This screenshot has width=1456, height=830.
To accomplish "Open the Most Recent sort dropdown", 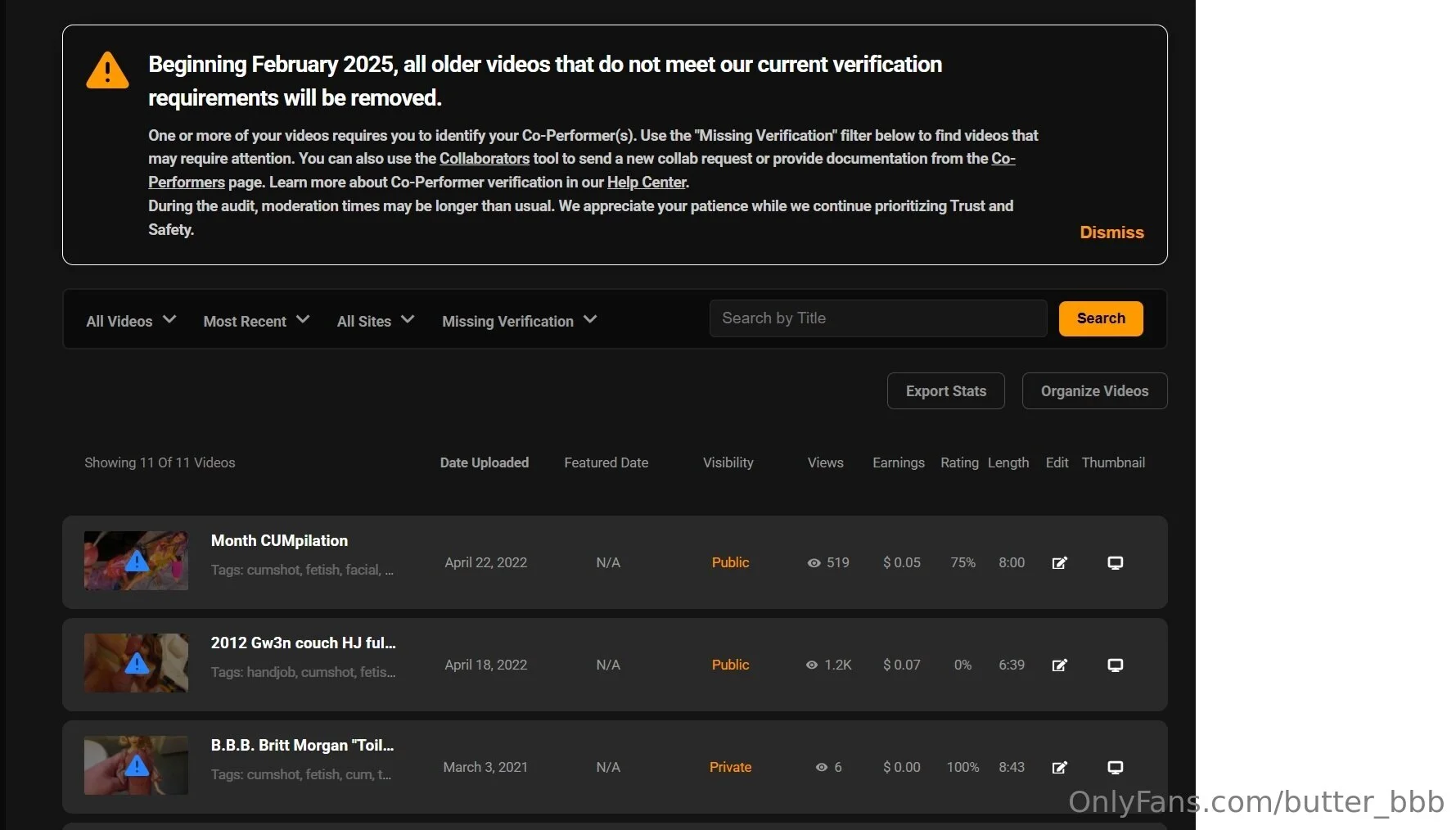I will [x=256, y=321].
